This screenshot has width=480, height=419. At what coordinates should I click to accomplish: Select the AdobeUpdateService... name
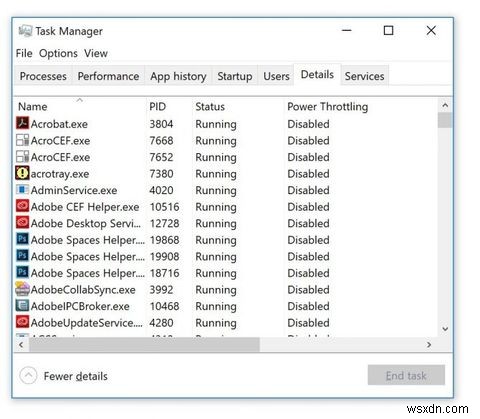87,323
